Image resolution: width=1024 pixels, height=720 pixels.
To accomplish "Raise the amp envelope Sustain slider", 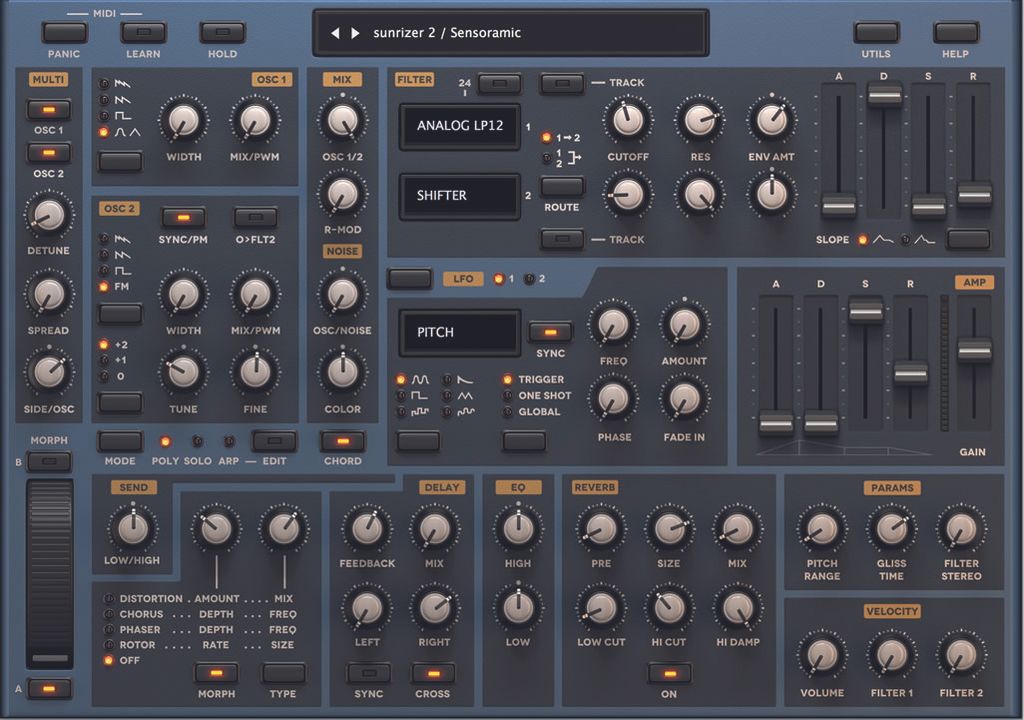I will tap(864, 311).
